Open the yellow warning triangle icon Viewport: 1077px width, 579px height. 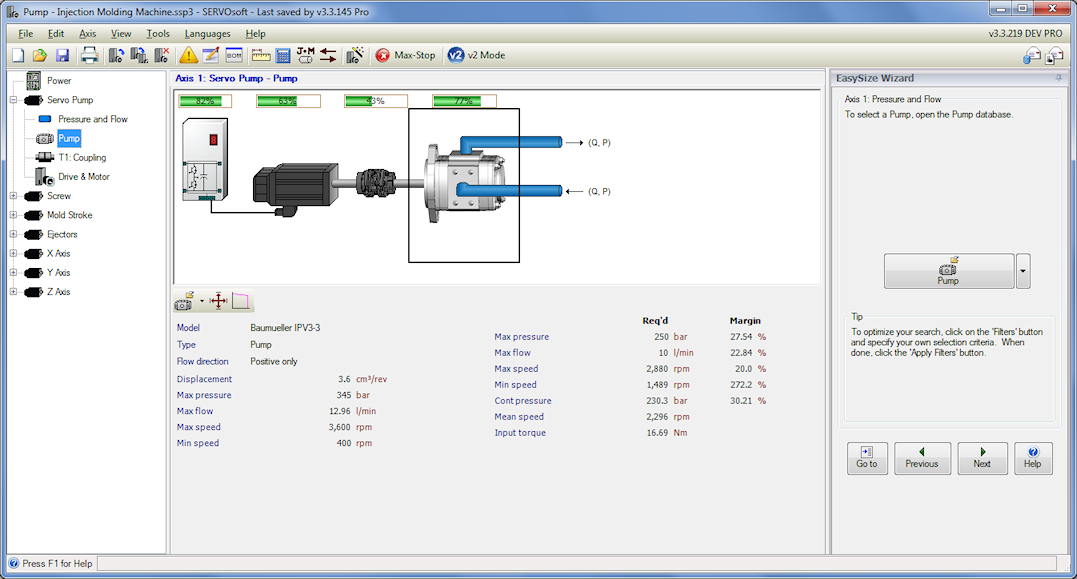pyautogui.click(x=188, y=55)
